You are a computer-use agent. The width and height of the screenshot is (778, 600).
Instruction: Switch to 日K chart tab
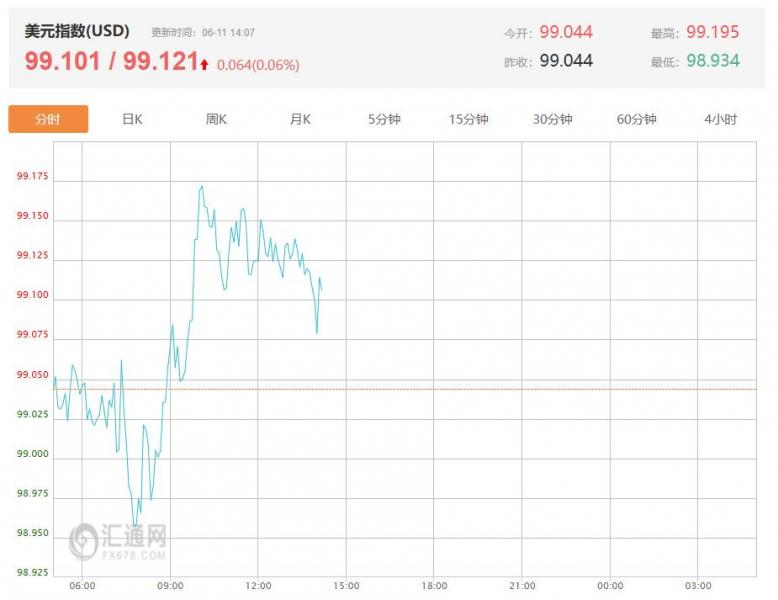coord(132,119)
